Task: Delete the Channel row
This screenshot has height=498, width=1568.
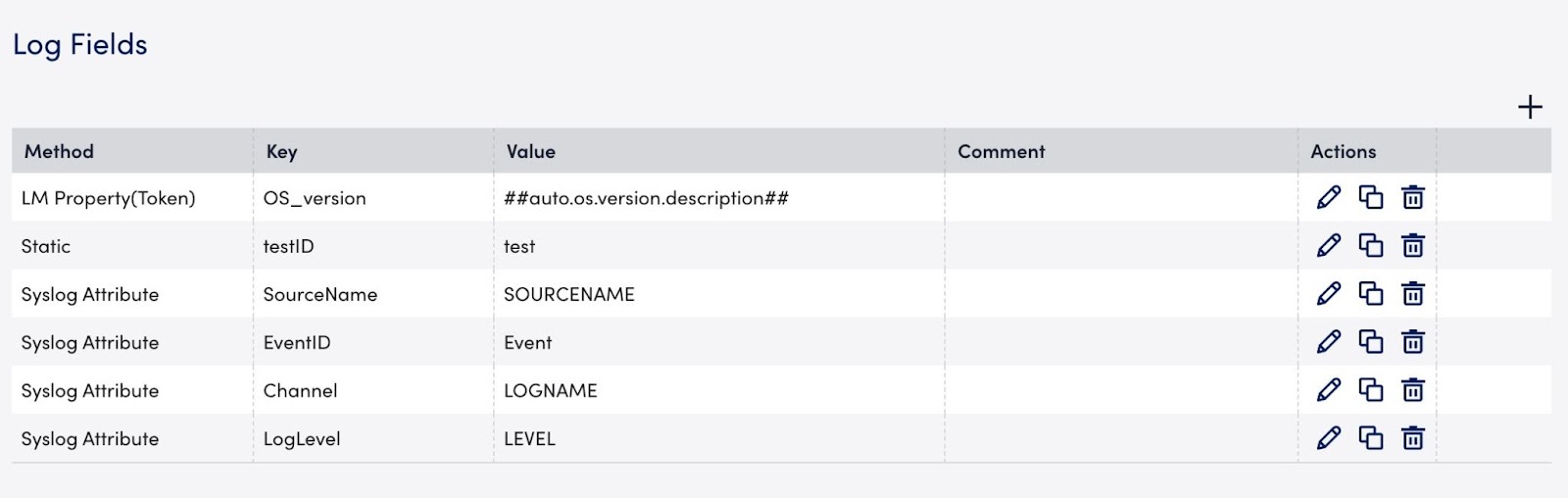Action: (1412, 389)
